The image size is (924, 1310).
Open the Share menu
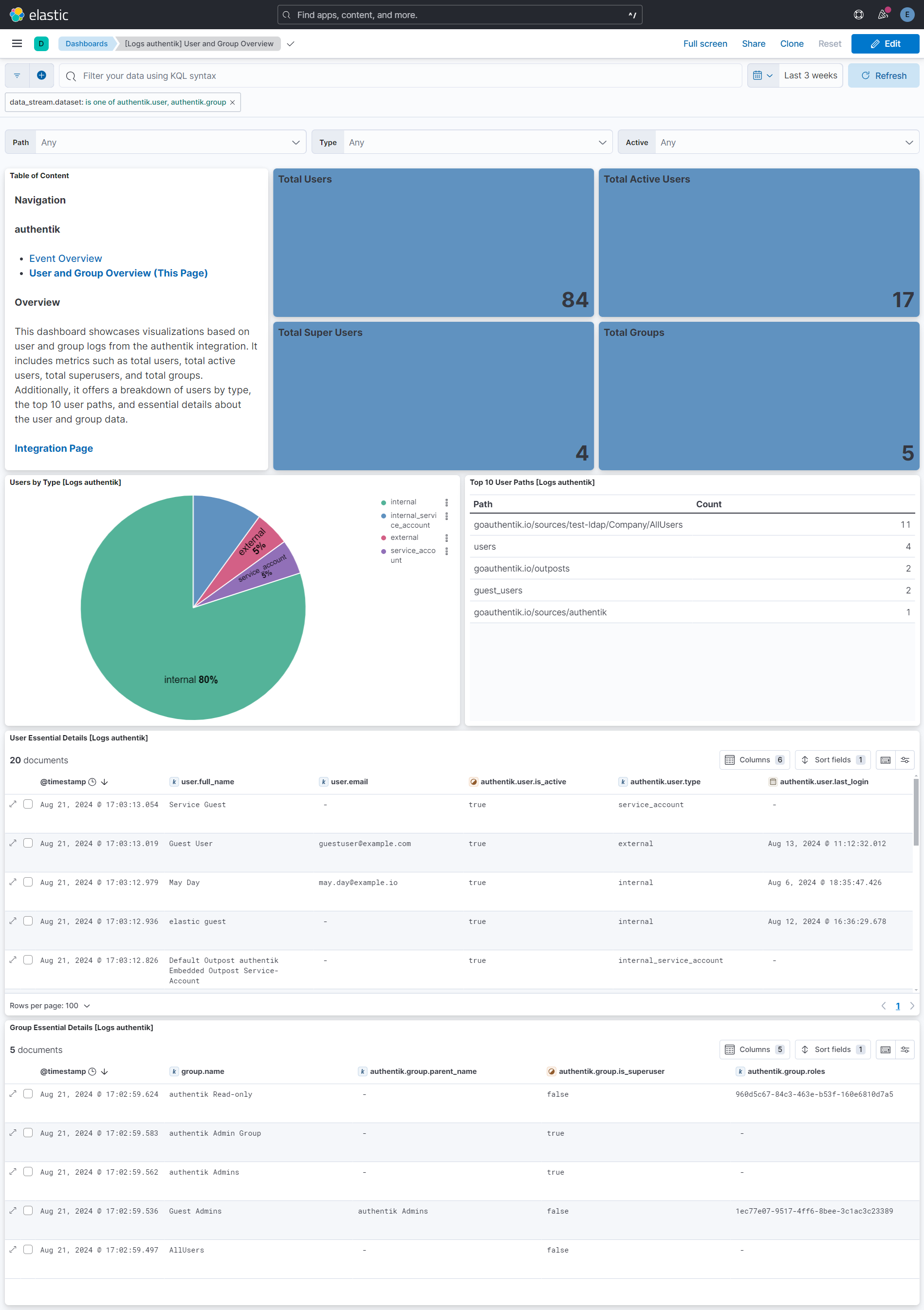pyautogui.click(x=753, y=43)
